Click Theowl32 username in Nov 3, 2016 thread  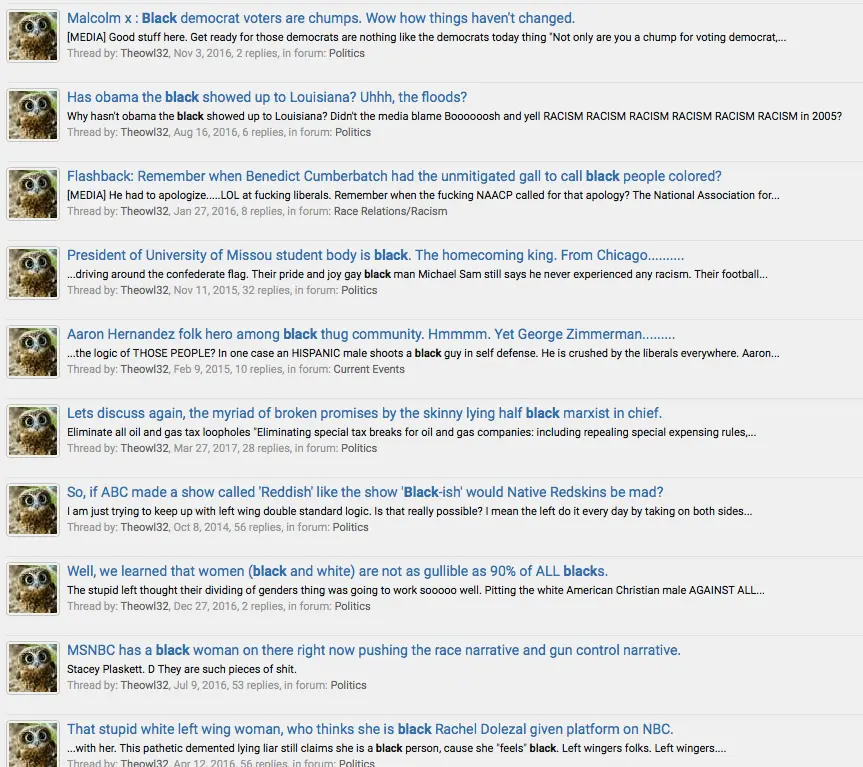click(144, 53)
